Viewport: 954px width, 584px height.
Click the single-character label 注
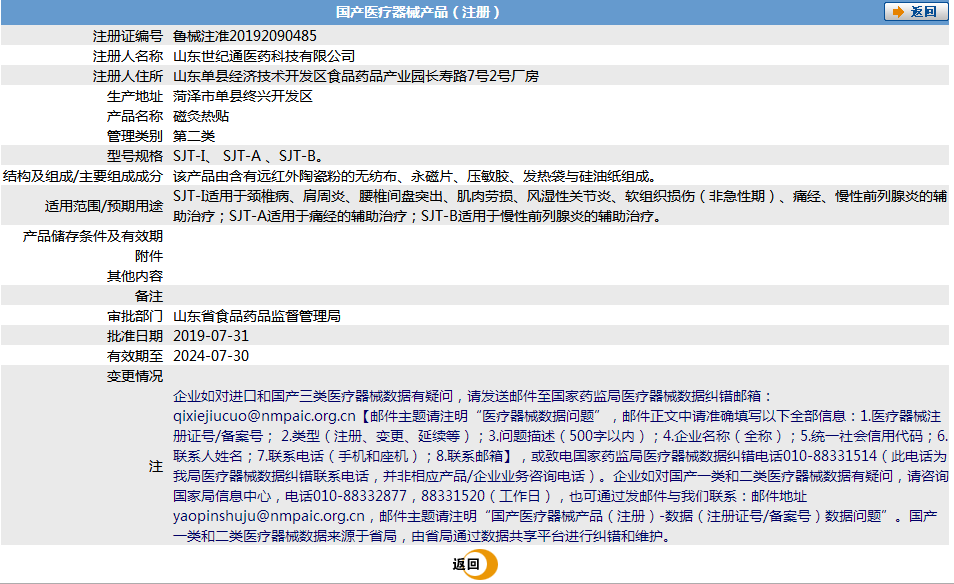(x=156, y=467)
